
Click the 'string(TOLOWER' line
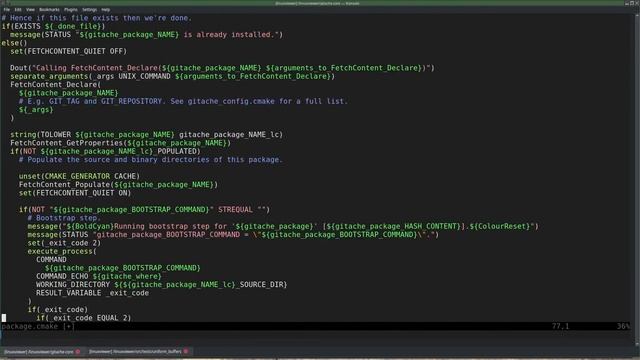click(147, 135)
